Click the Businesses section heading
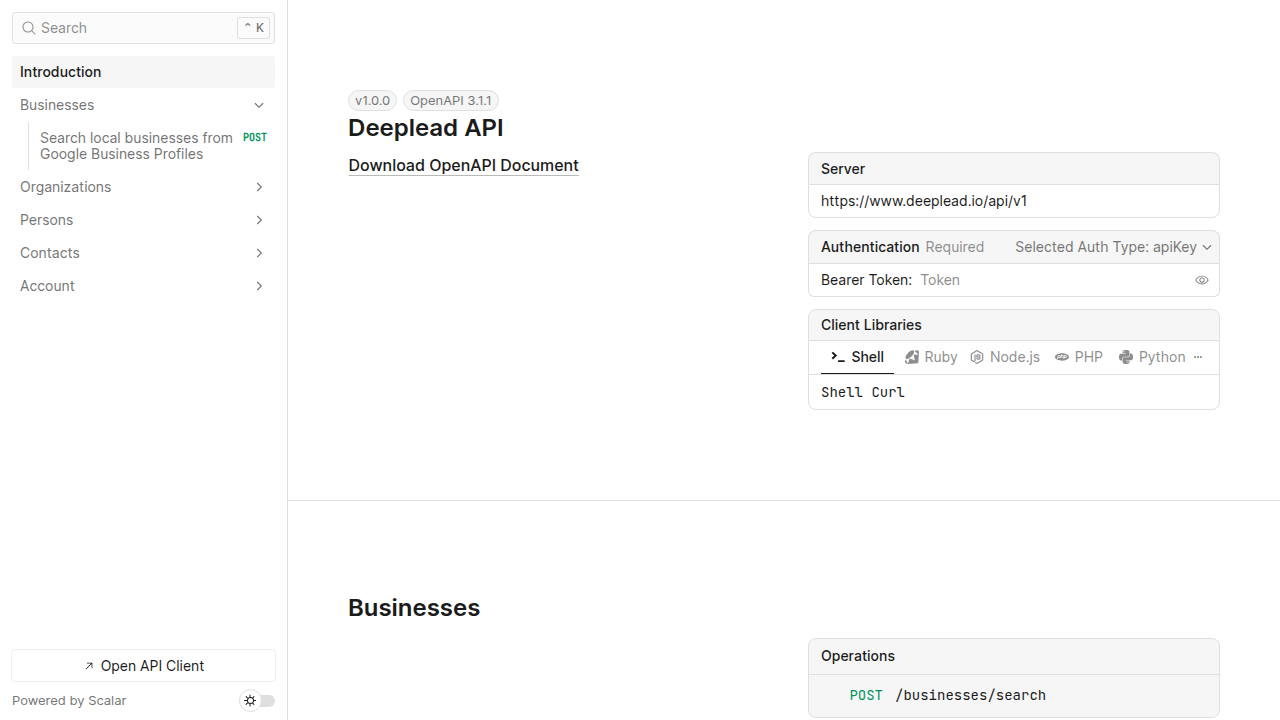Viewport: 1280px width, 720px height. pos(414,608)
